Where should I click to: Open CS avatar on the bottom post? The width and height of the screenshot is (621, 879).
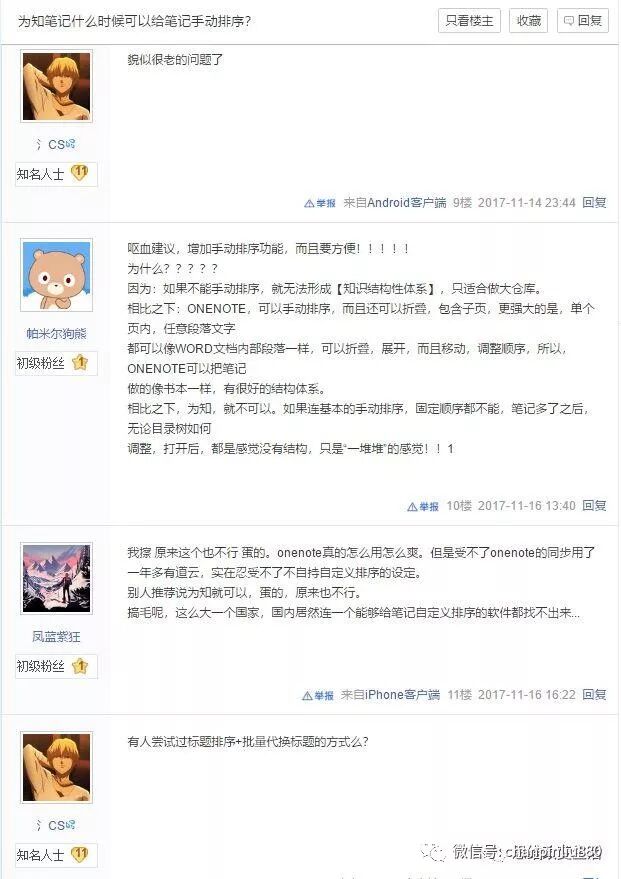(x=56, y=767)
